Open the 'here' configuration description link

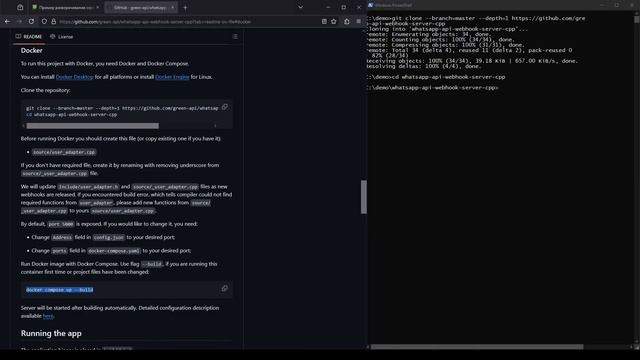click(48, 316)
